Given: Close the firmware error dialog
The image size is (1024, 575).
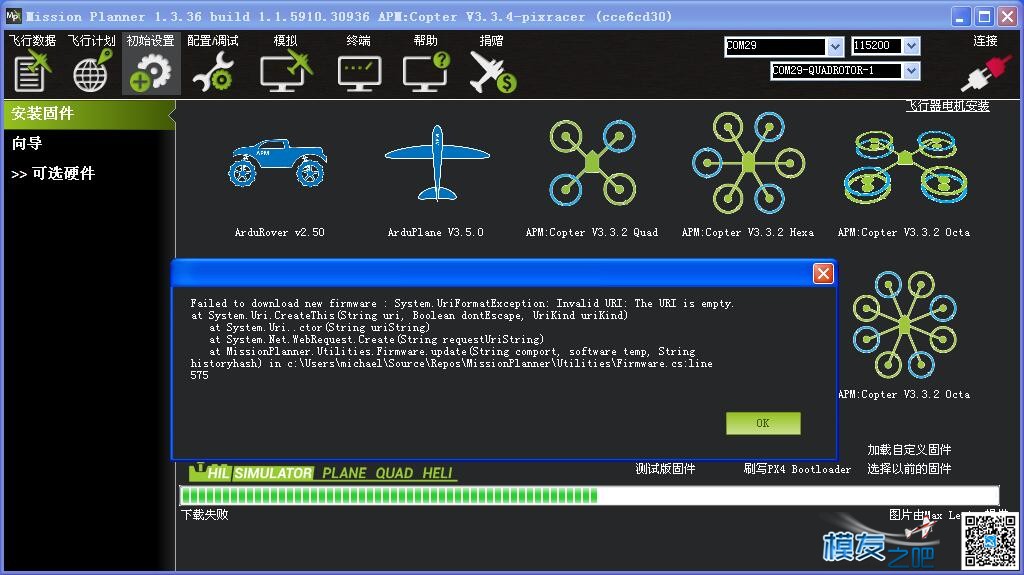Looking at the screenshot, I should click(823, 273).
